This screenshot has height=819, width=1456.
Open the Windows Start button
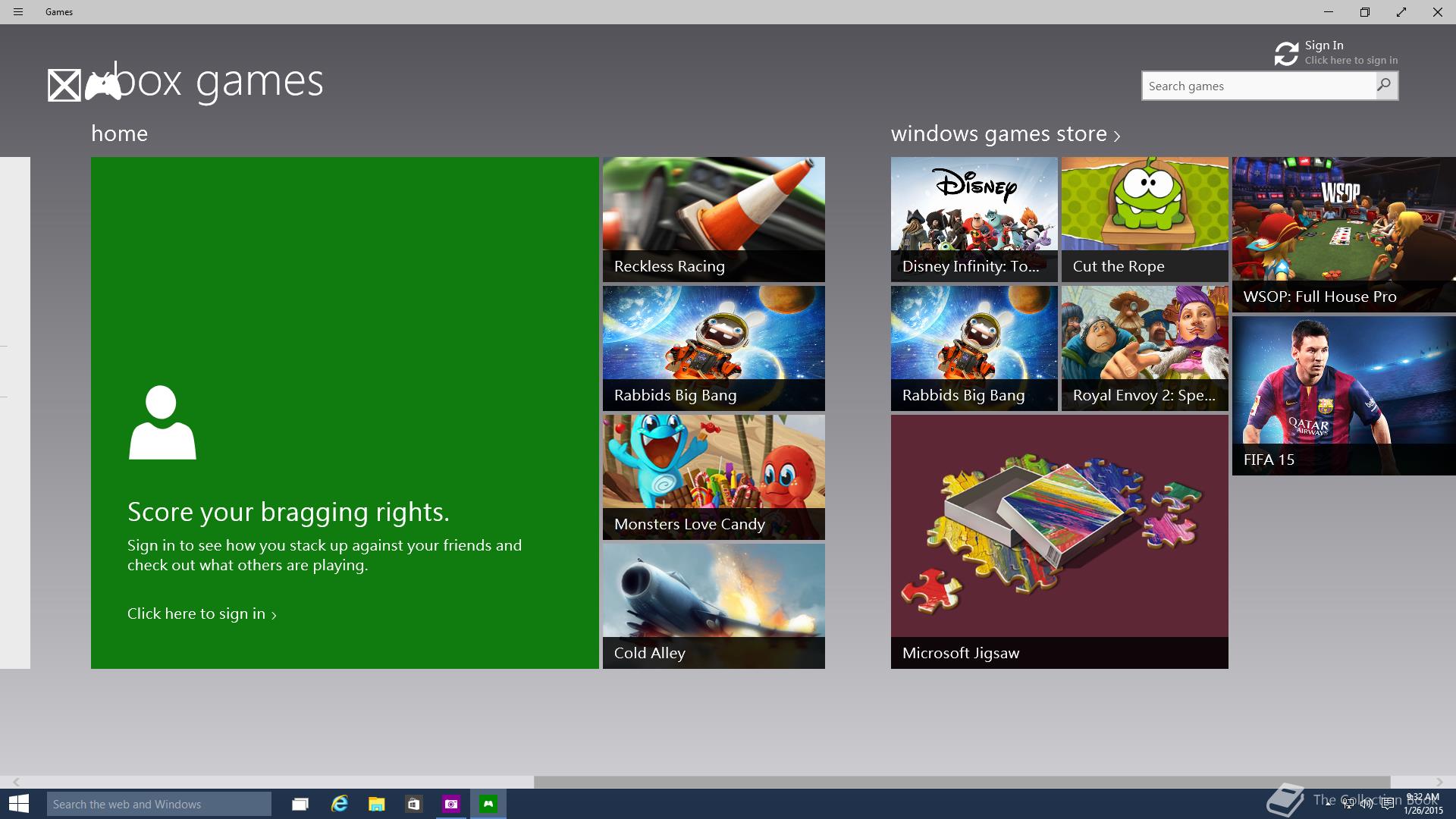click(x=19, y=804)
